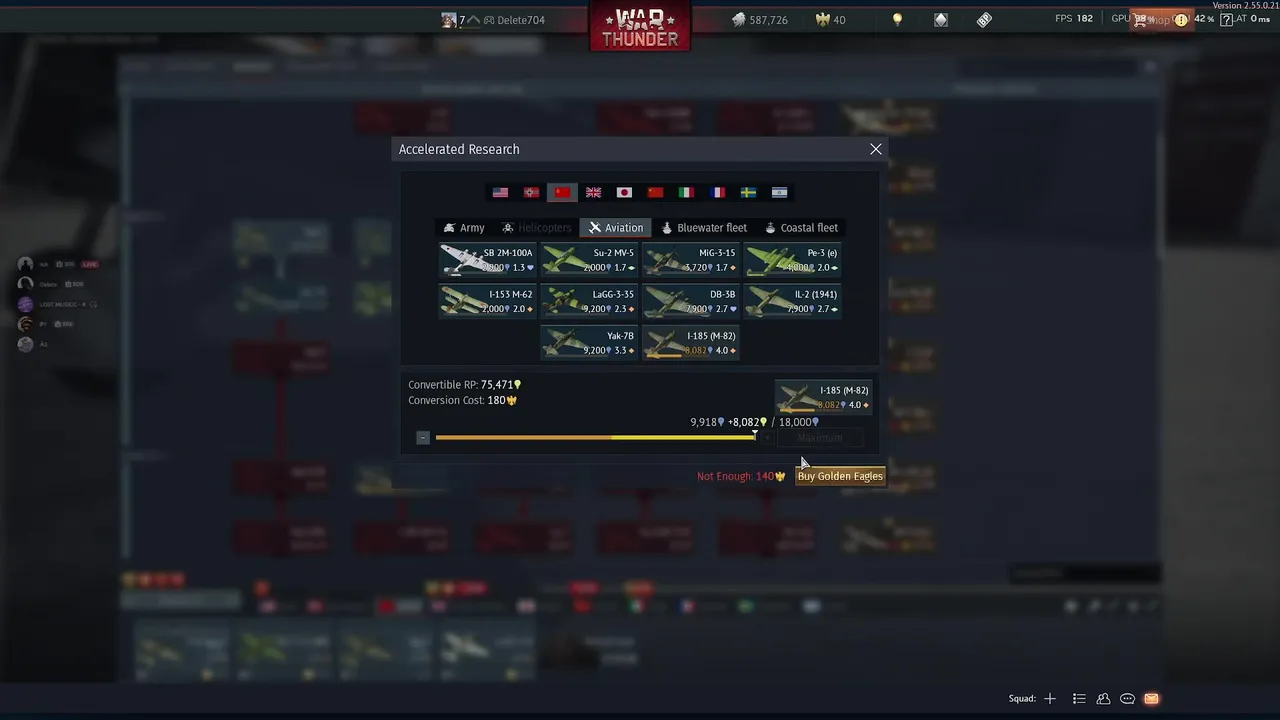This screenshot has height=720, width=1280.
Task: Adjust the research points conversion slider
Action: tap(595, 437)
